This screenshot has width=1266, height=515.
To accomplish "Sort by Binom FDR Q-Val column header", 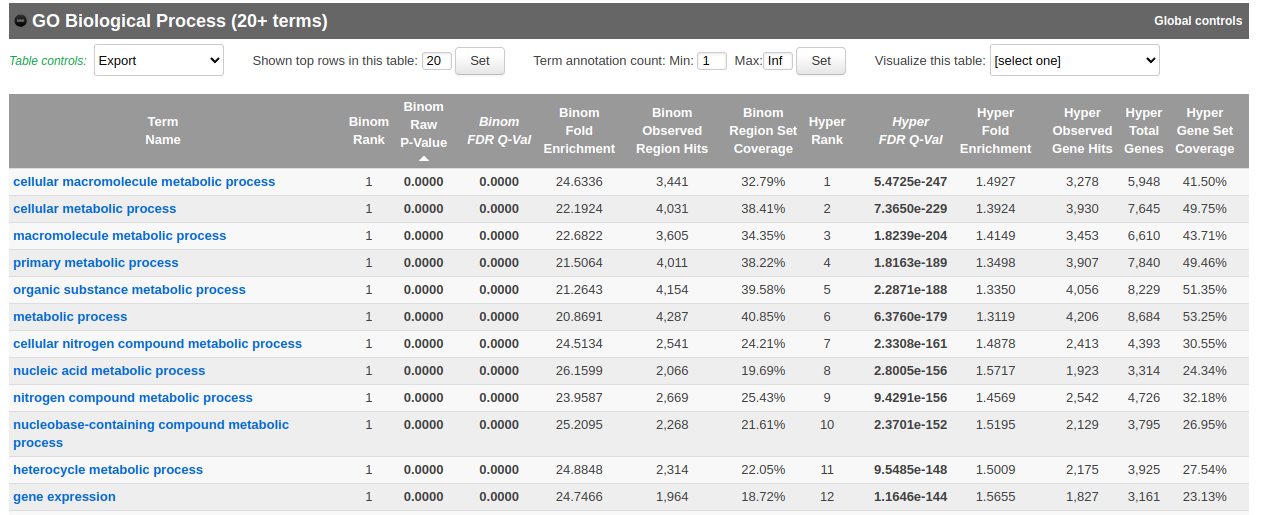I will [499, 131].
